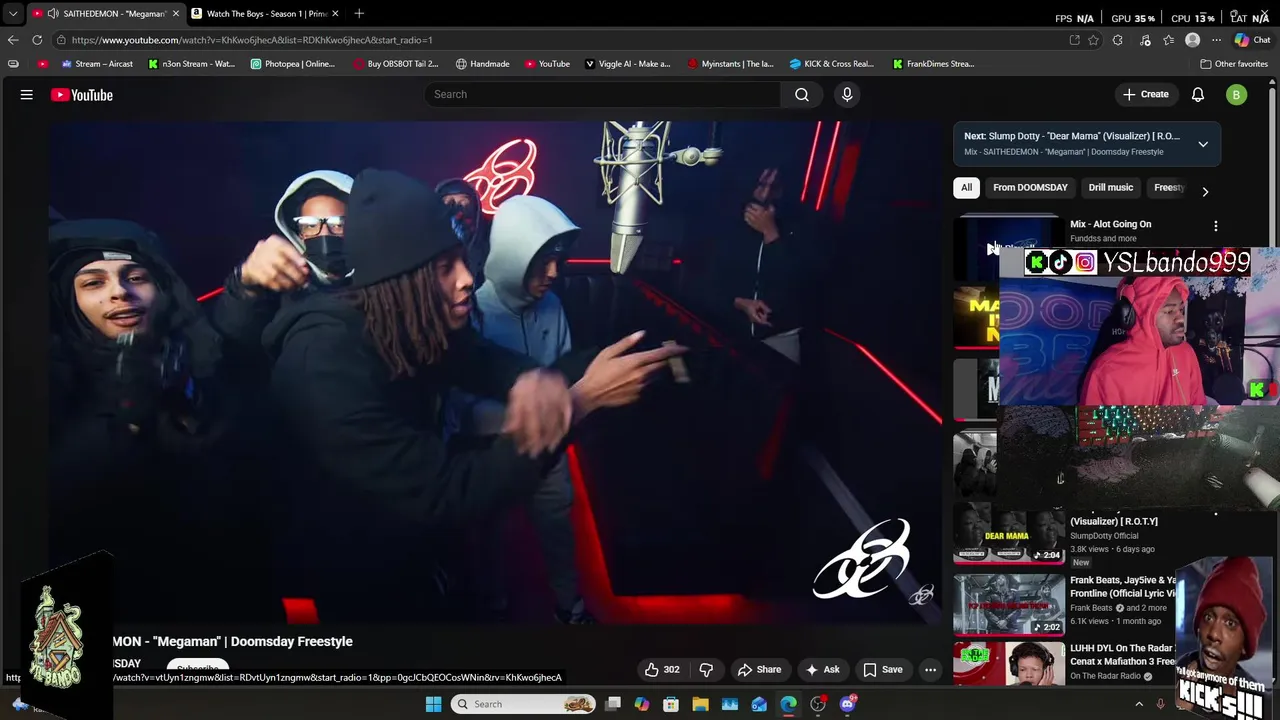This screenshot has height=720, width=1280.
Task: Open Copilot from the taskbar
Action: click(642, 704)
